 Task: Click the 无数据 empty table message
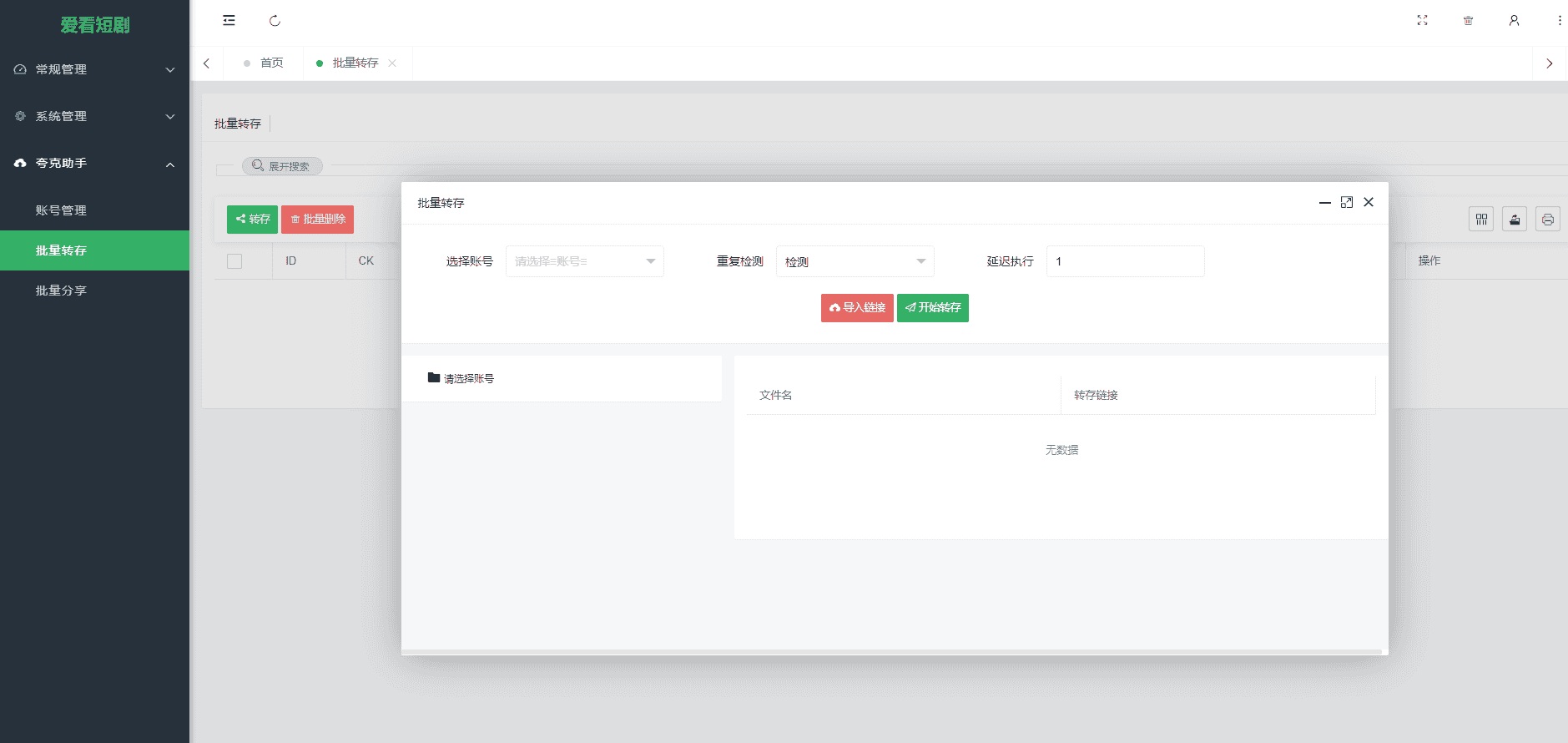click(x=1061, y=450)
